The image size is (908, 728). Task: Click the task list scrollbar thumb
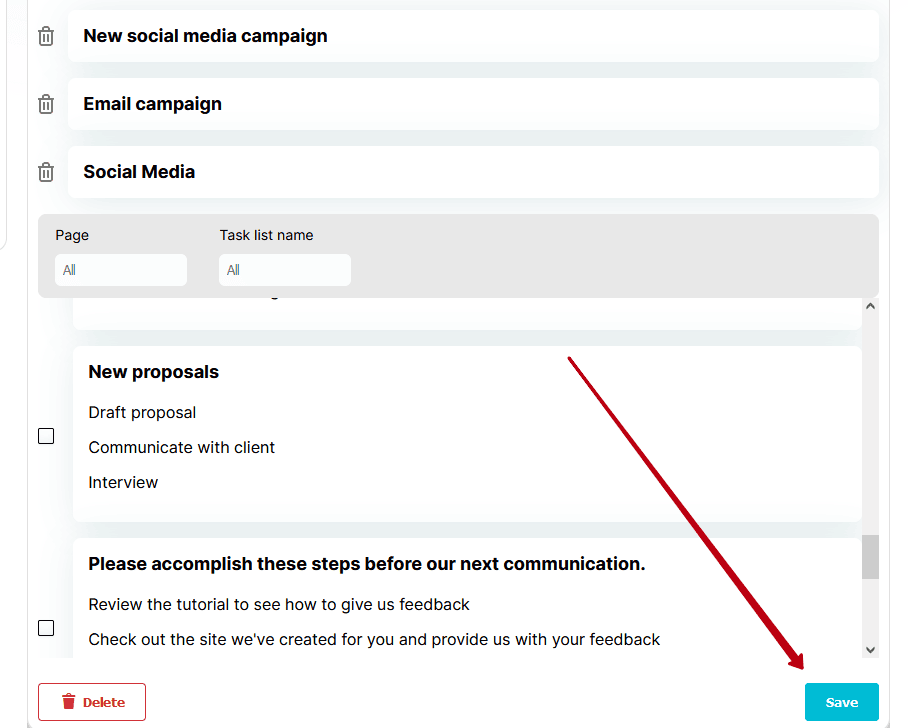[870, 557]
